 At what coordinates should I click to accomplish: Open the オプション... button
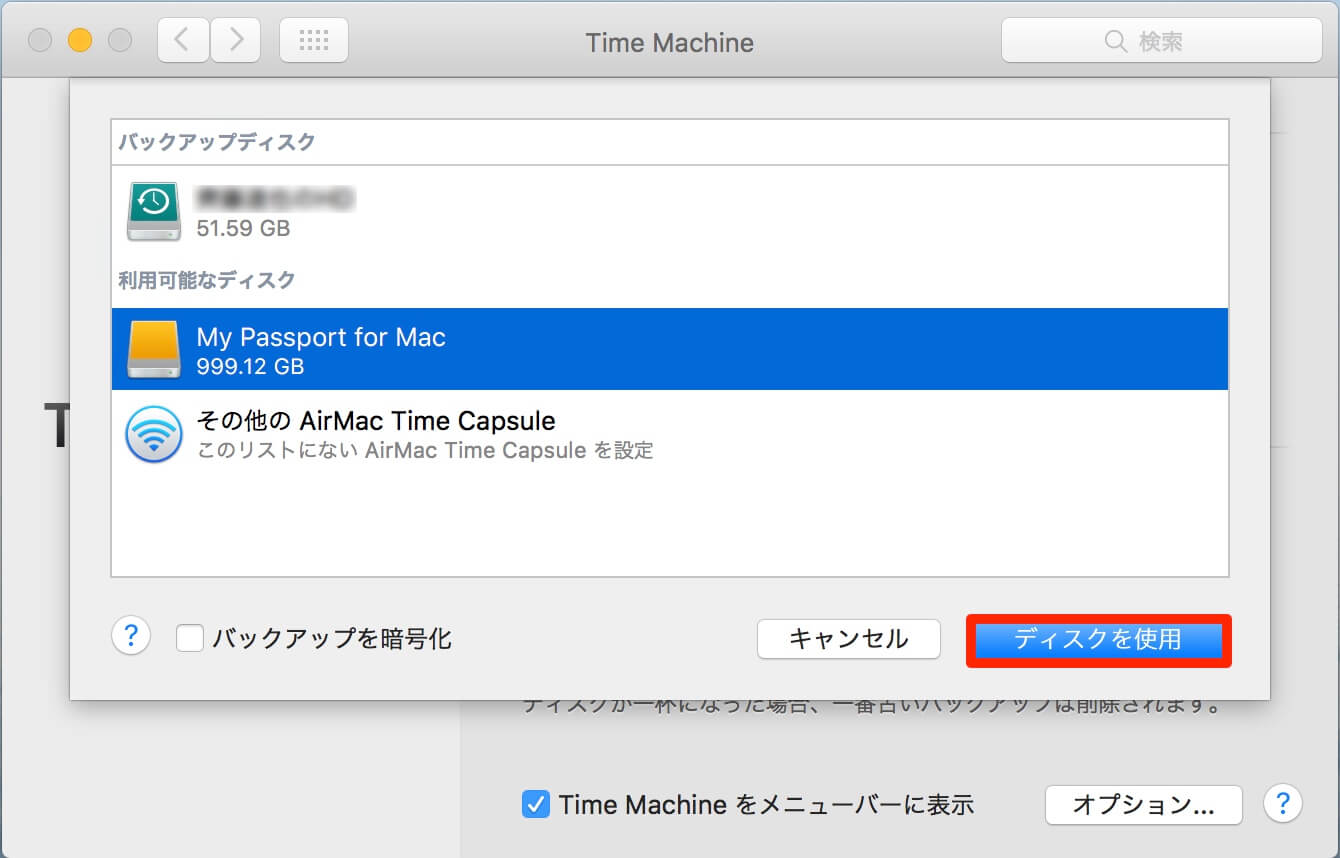(1143, 804)
